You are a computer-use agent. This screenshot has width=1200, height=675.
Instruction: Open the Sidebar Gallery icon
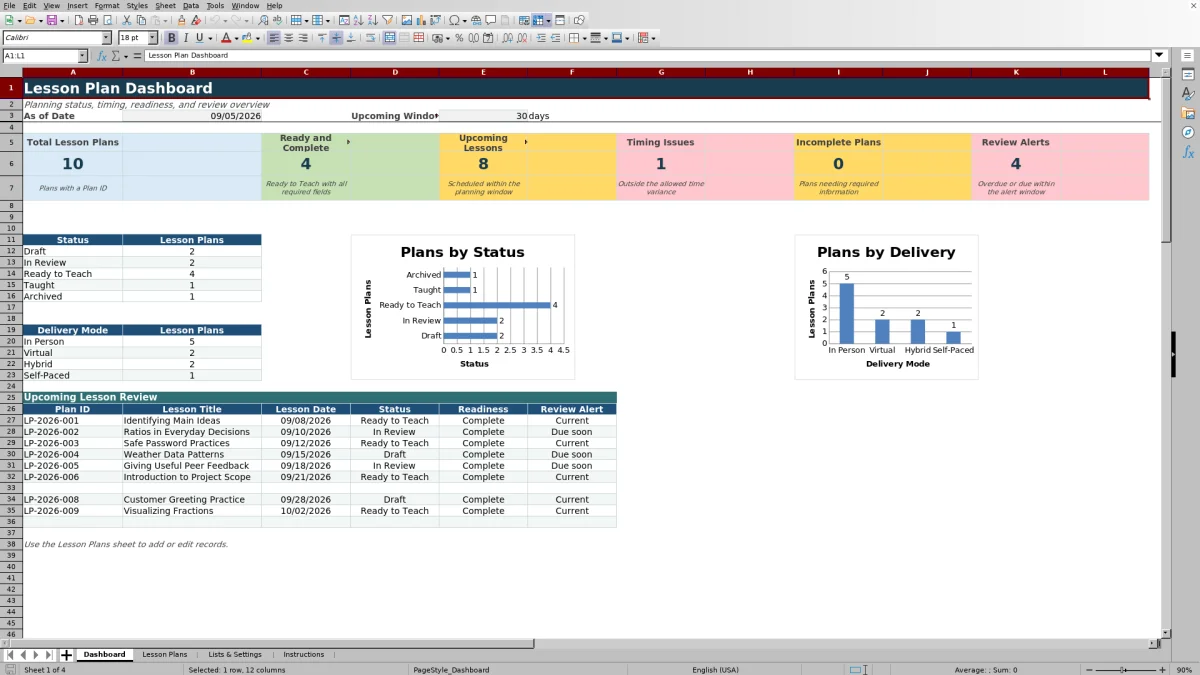pos(1188,113)
